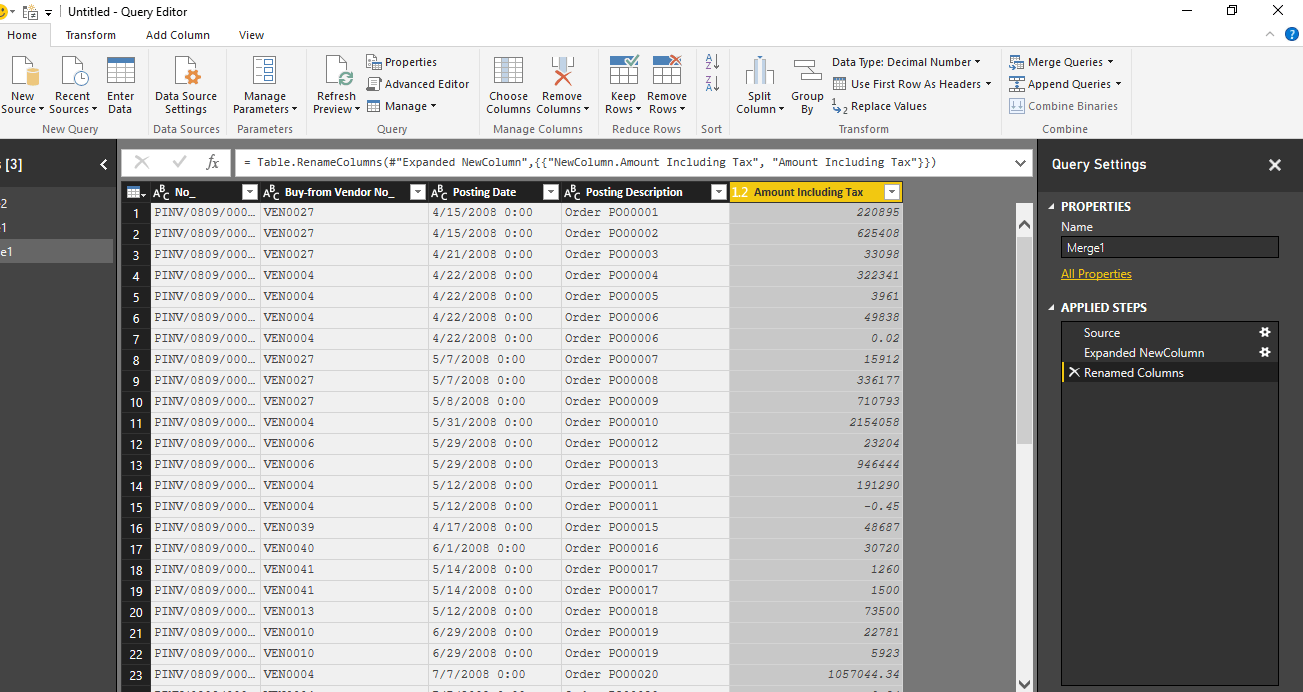Delete the Renamed Columns step

(x=1074, y=372)
